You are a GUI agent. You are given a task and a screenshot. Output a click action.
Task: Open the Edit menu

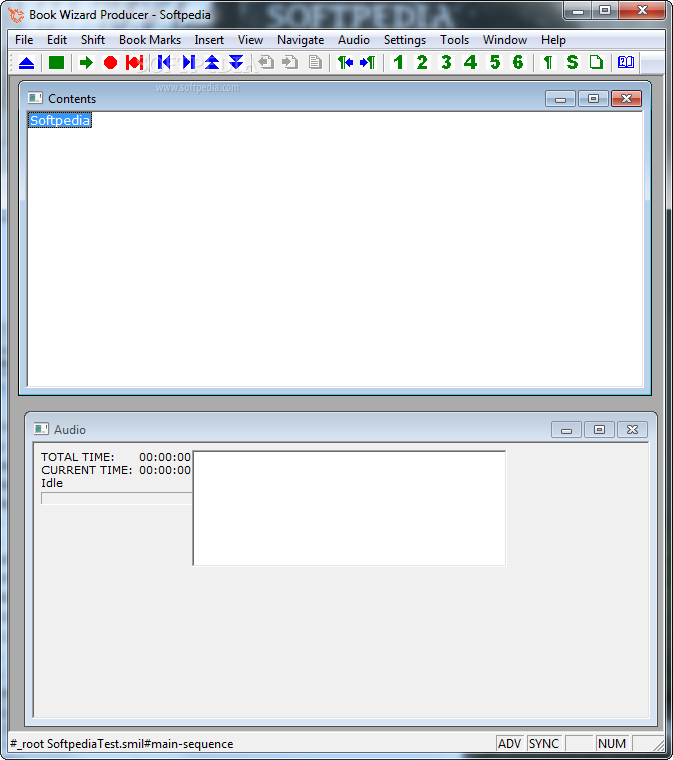[x=57, y=40]
